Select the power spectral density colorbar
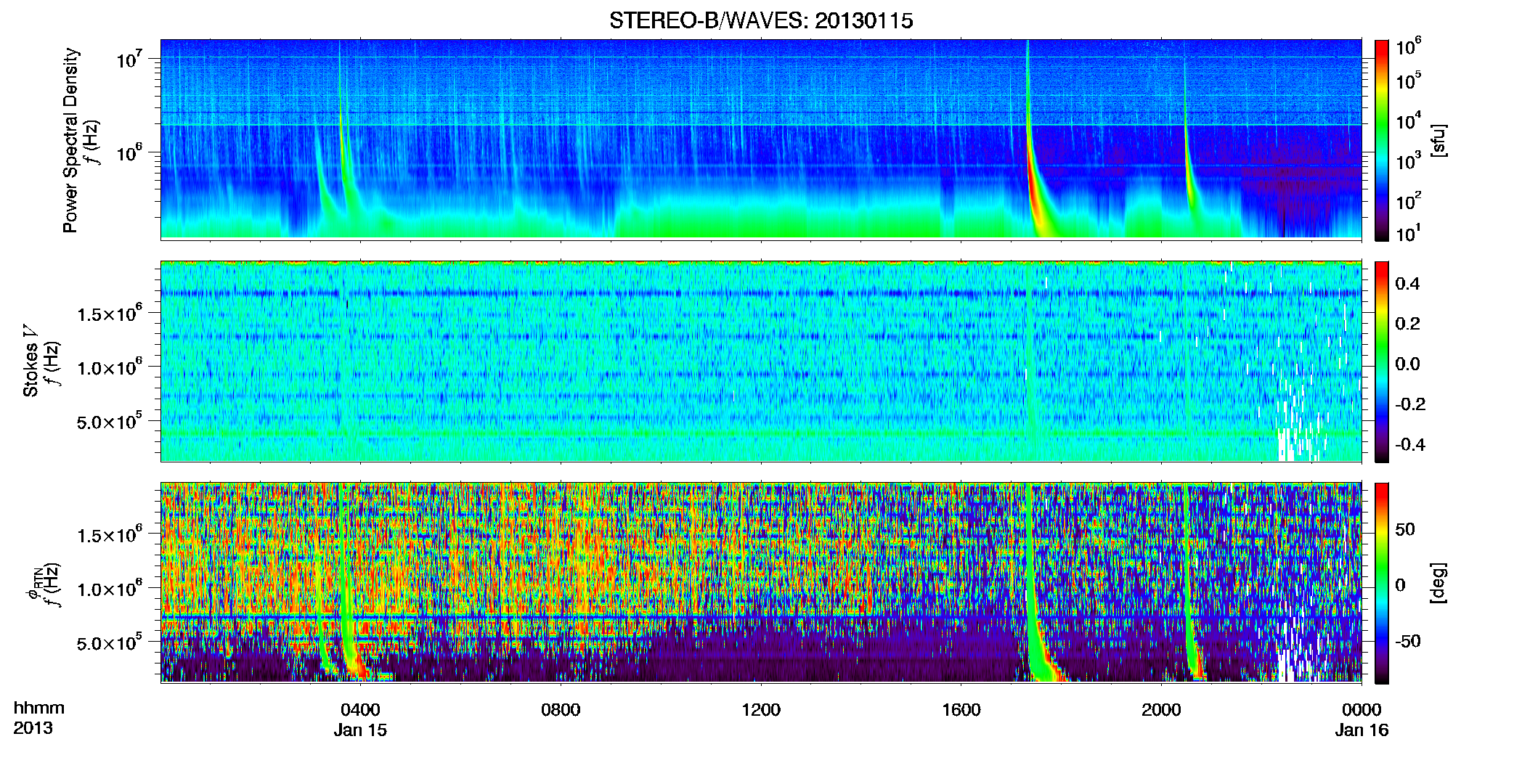 (x=1382, y=140)
